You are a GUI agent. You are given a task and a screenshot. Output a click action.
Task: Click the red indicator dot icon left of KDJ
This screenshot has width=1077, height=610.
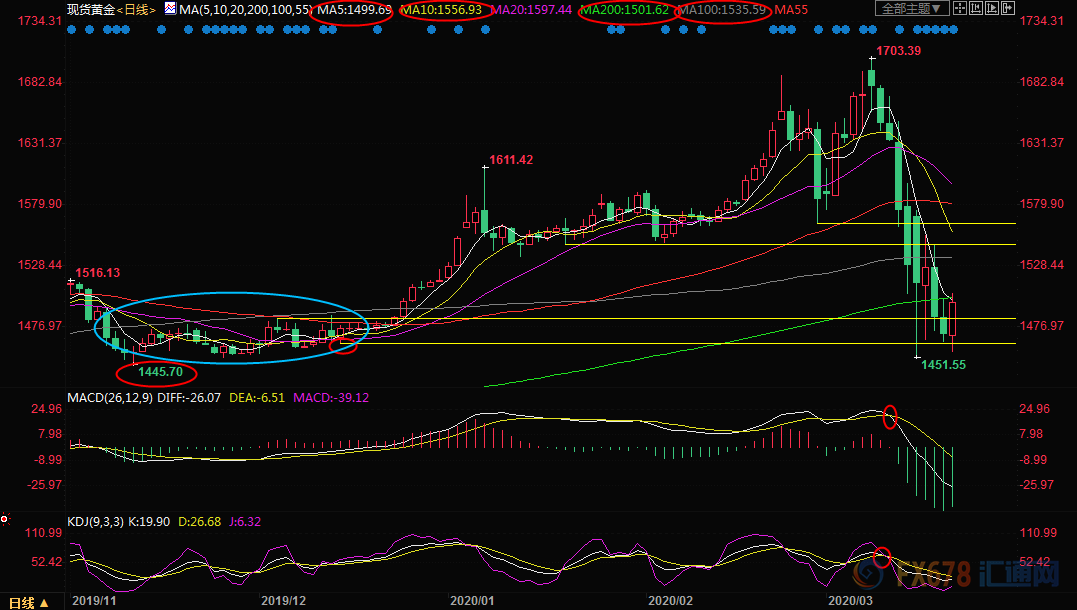click(6, 519)
